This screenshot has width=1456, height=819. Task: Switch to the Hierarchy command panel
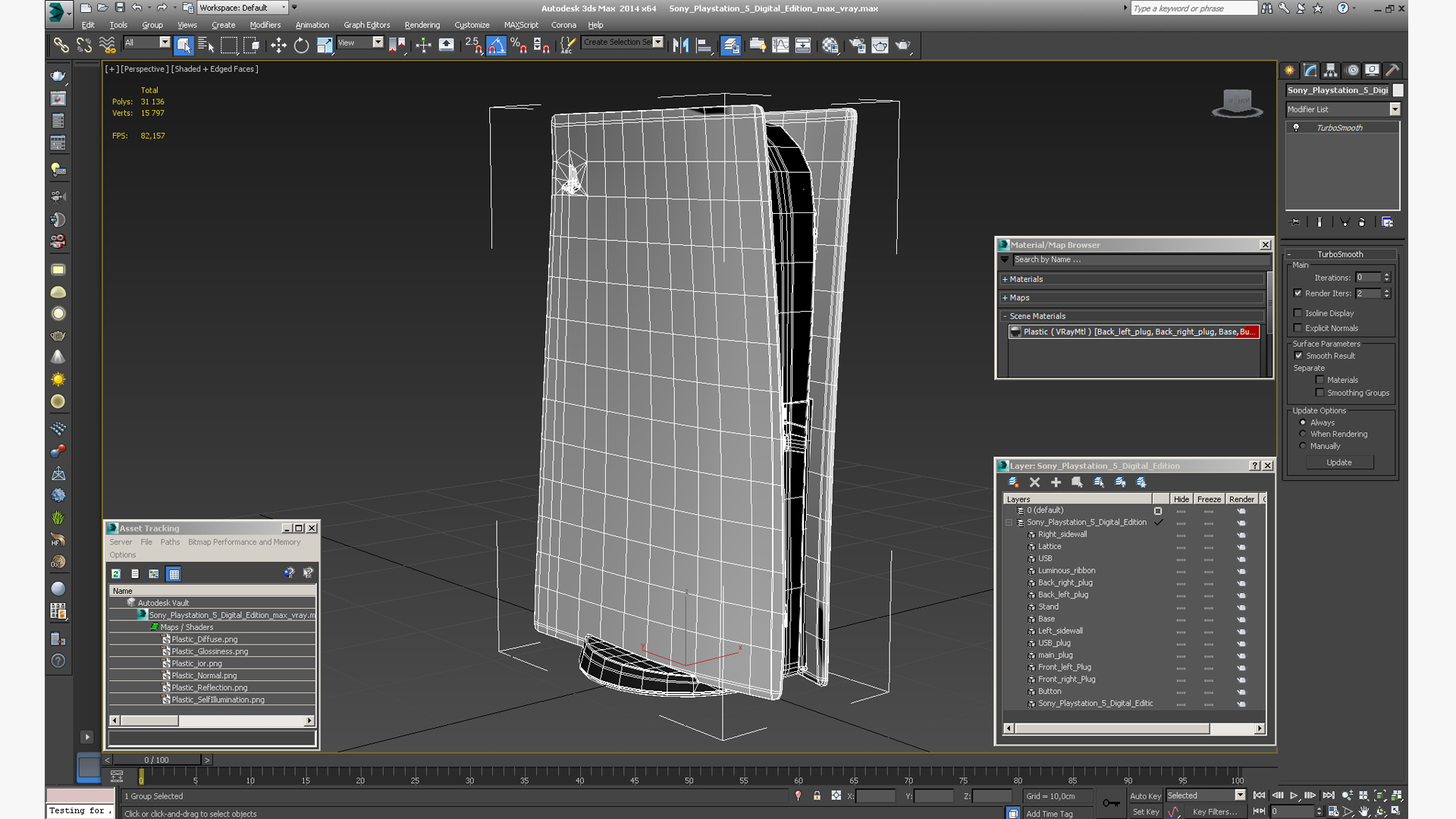tap(1331, 71)
